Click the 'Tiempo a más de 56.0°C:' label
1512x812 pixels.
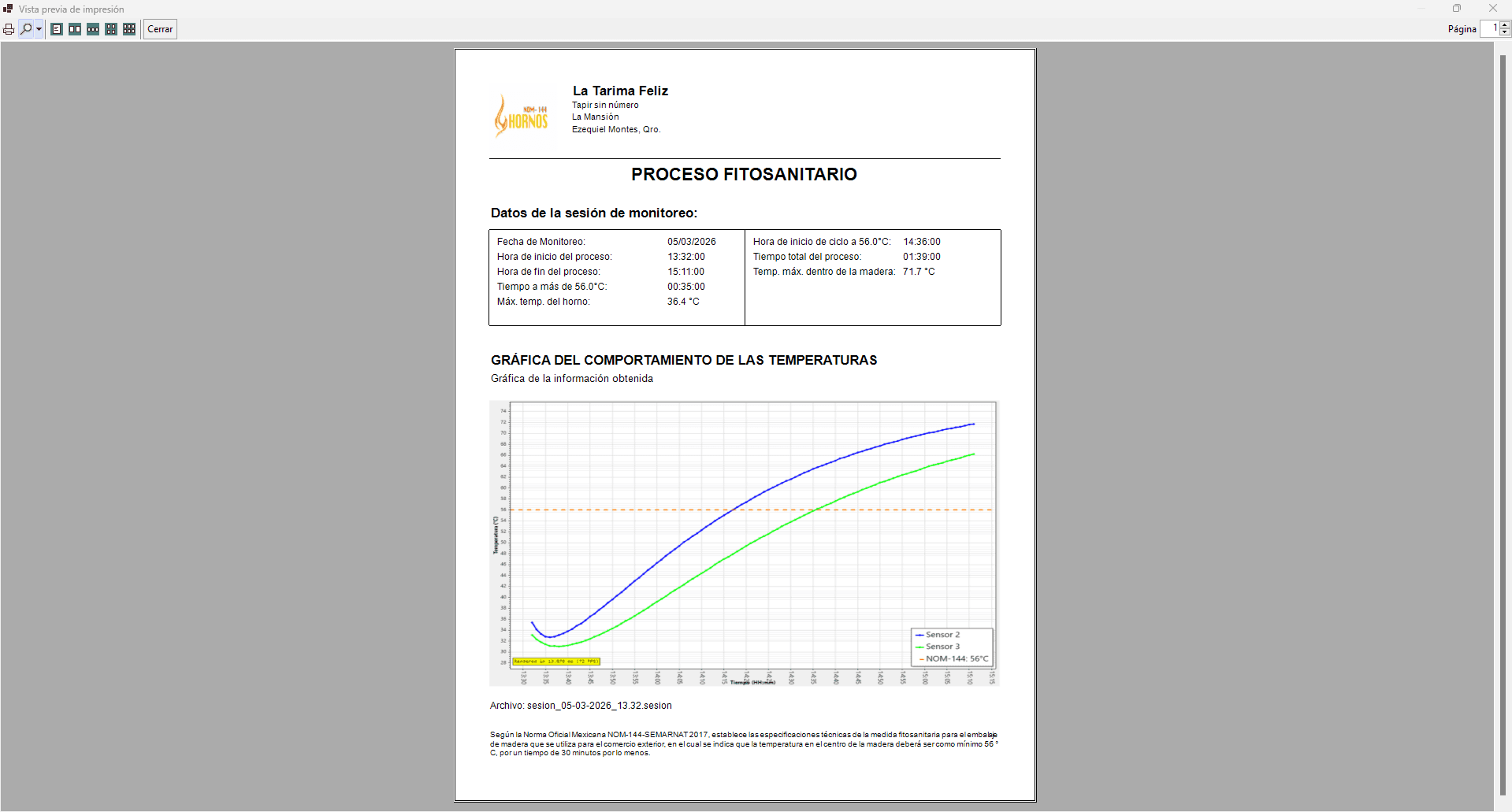(552, 287)
